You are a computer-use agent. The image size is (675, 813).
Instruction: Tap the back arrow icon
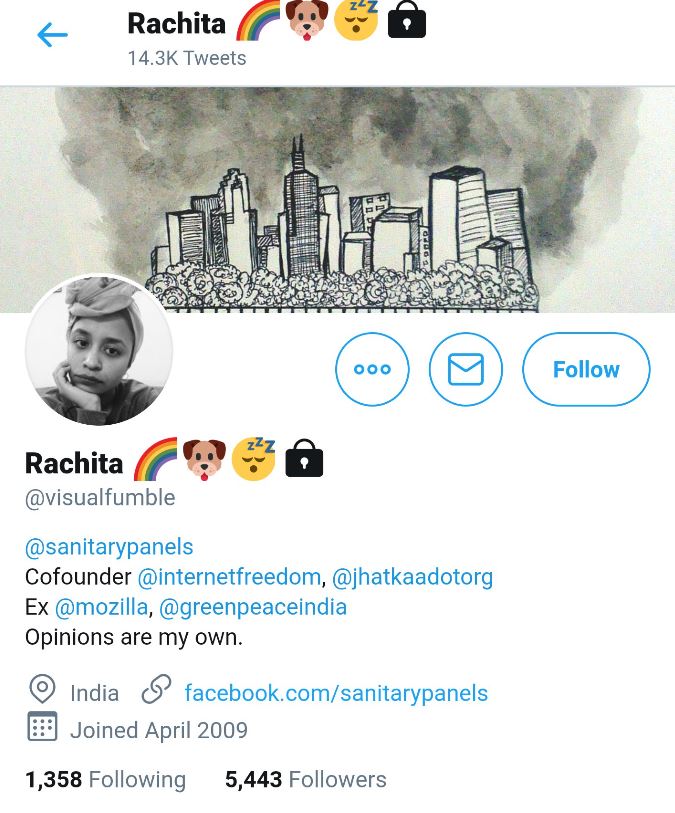coord(52,35)
